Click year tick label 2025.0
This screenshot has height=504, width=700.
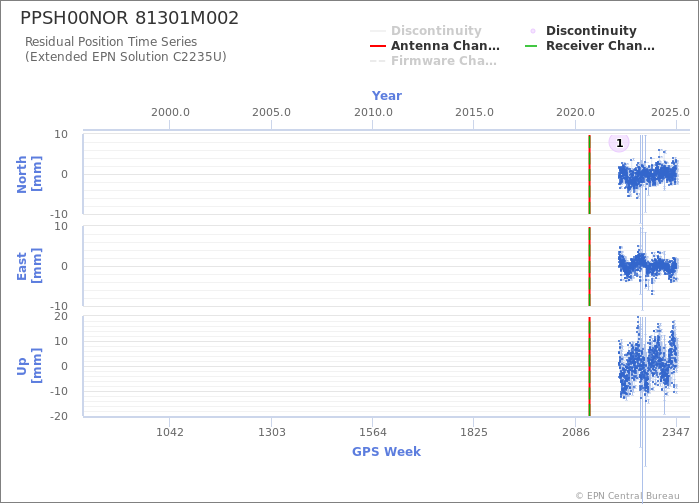coord(670,112)
